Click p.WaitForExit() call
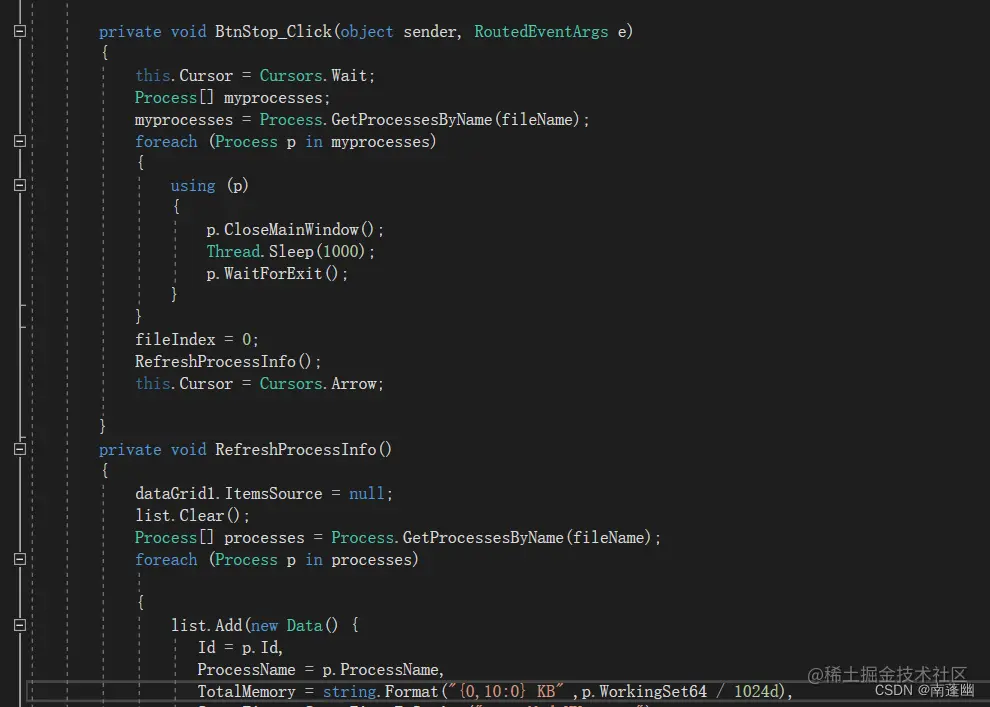 pyautogui.click(x=277, y=273)
